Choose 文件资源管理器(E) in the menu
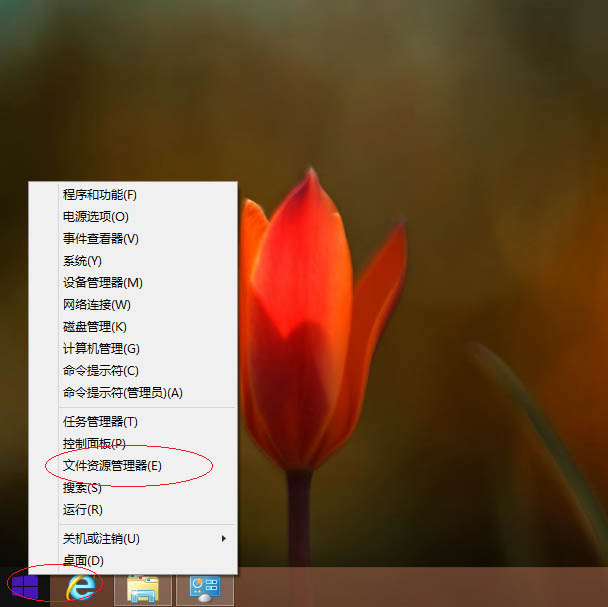 pyautogui.click(x=112, y=465)
